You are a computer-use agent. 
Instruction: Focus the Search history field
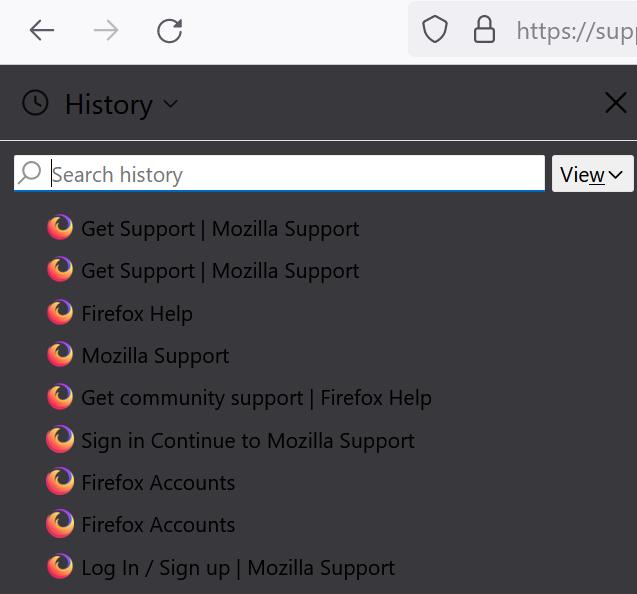click(279, 173)
